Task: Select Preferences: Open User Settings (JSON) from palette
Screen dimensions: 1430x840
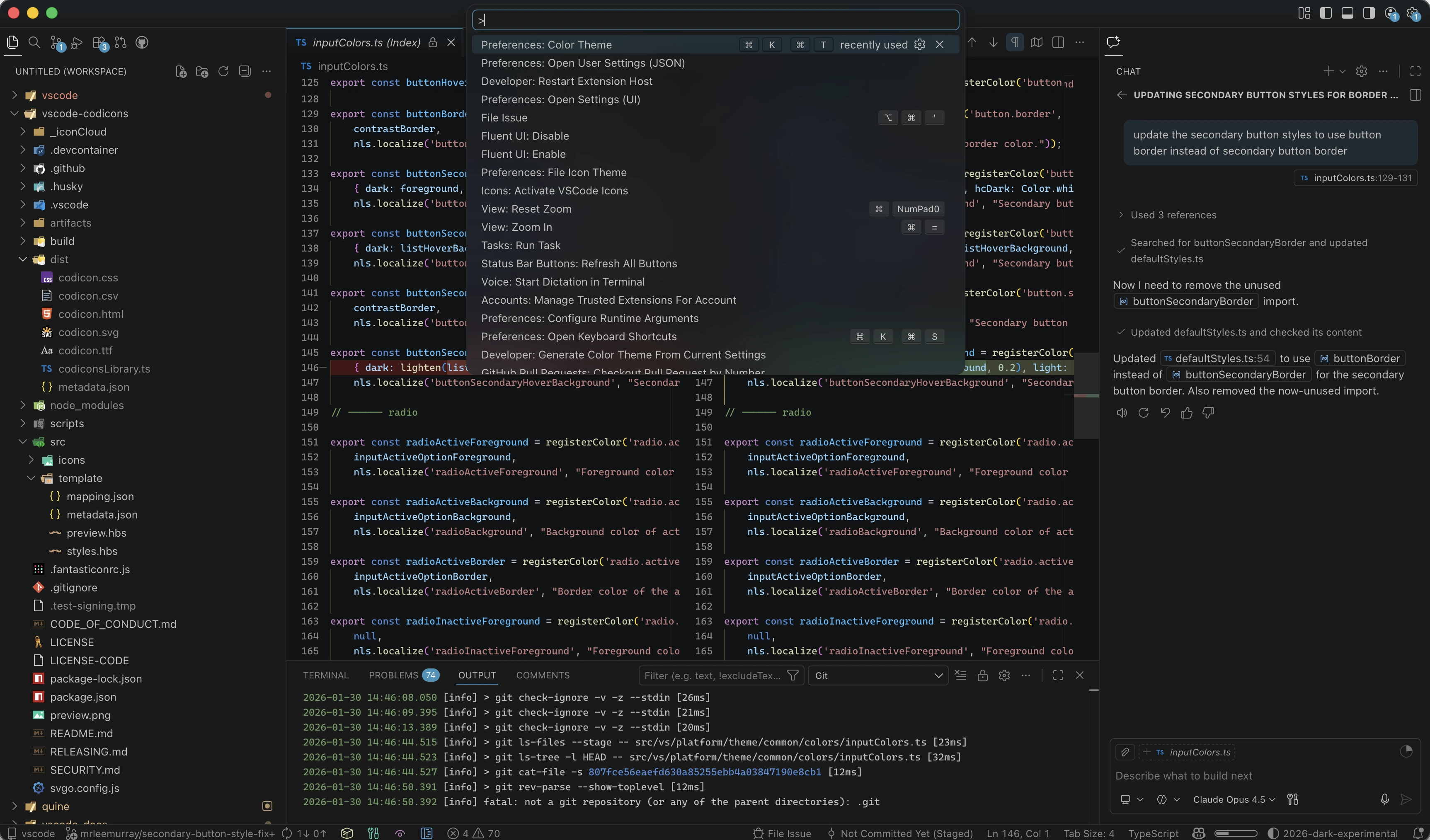Action: pyautogui.click(x=583, y=63)
